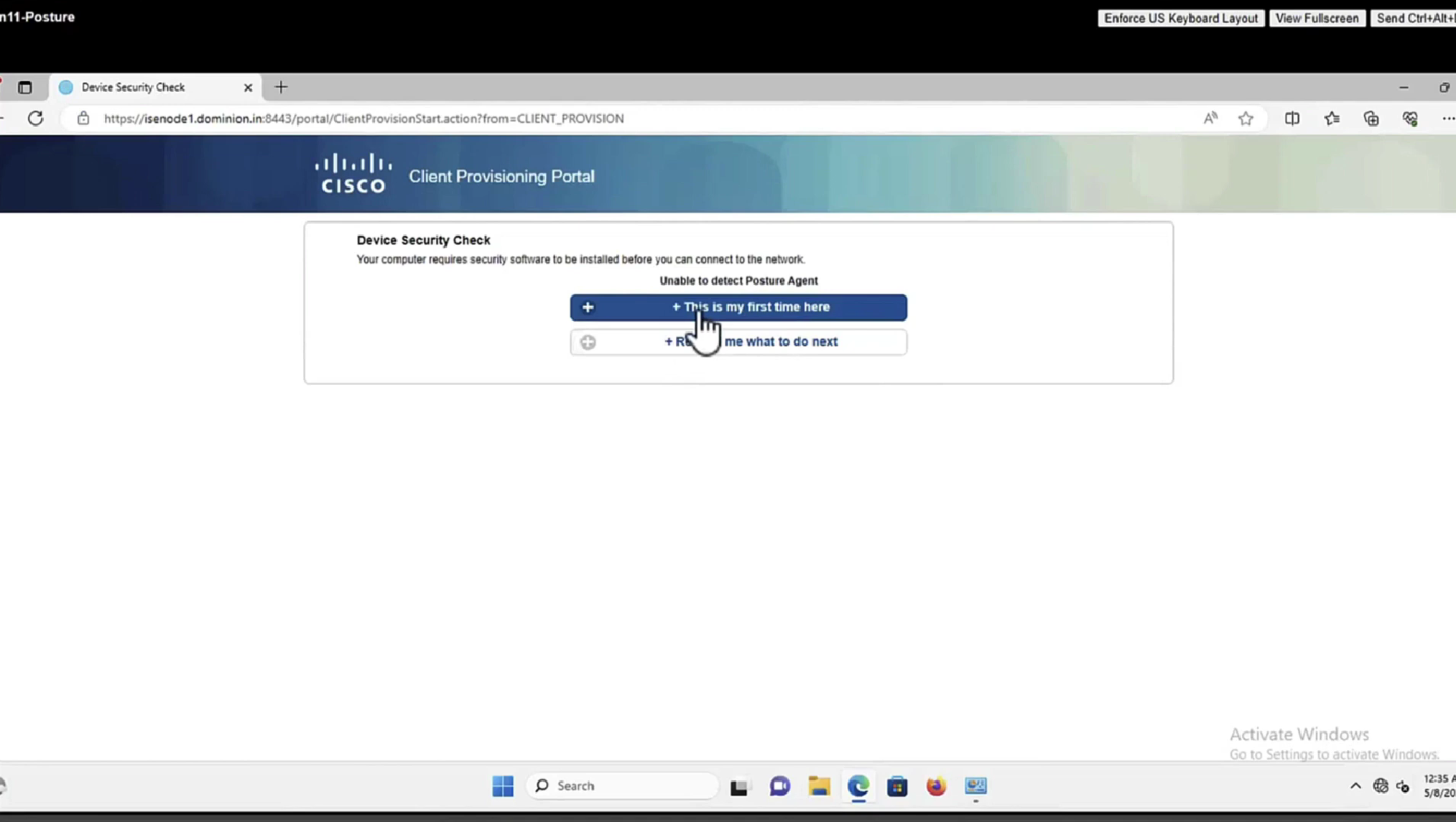The width and height of the screenshot is (1456, 822).
Task: Open Edge settings and more menu
Action: [1447, 119]
